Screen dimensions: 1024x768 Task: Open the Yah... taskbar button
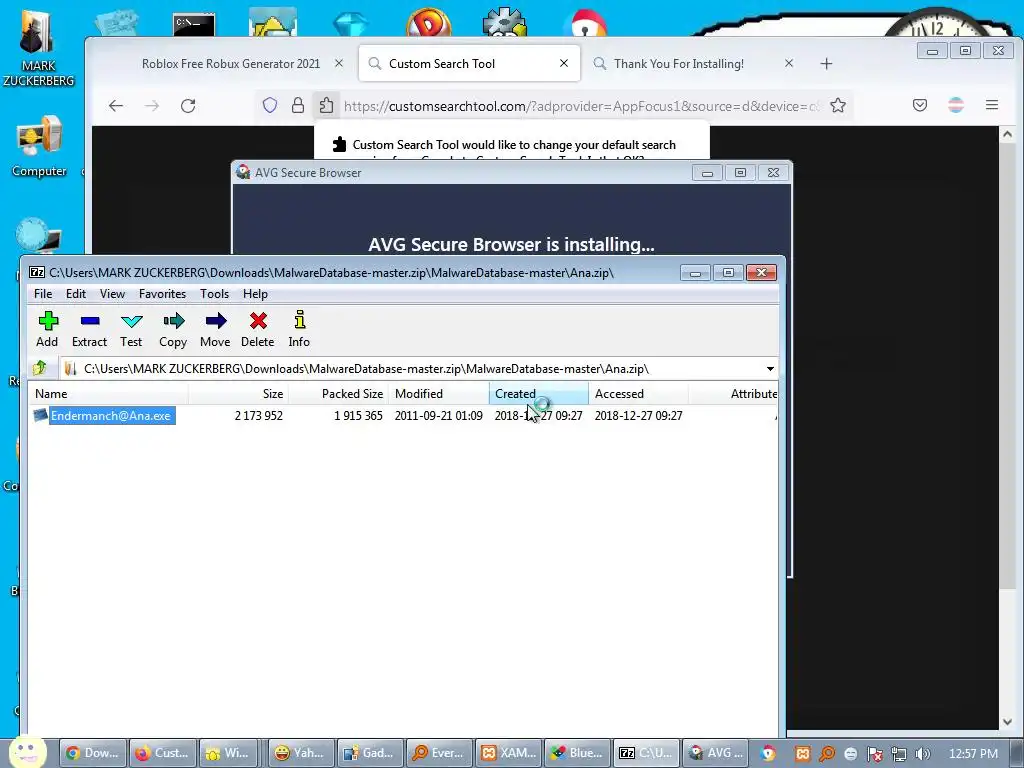click(300, 753)
